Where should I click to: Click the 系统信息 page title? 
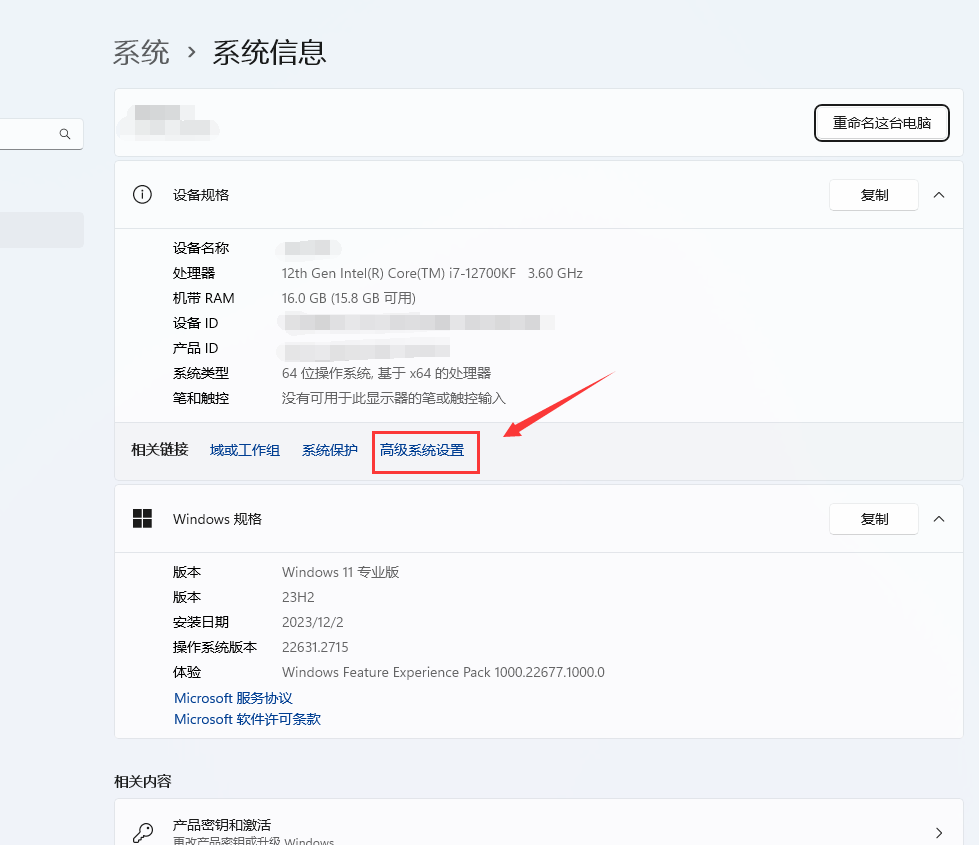(x=269, y=52)
